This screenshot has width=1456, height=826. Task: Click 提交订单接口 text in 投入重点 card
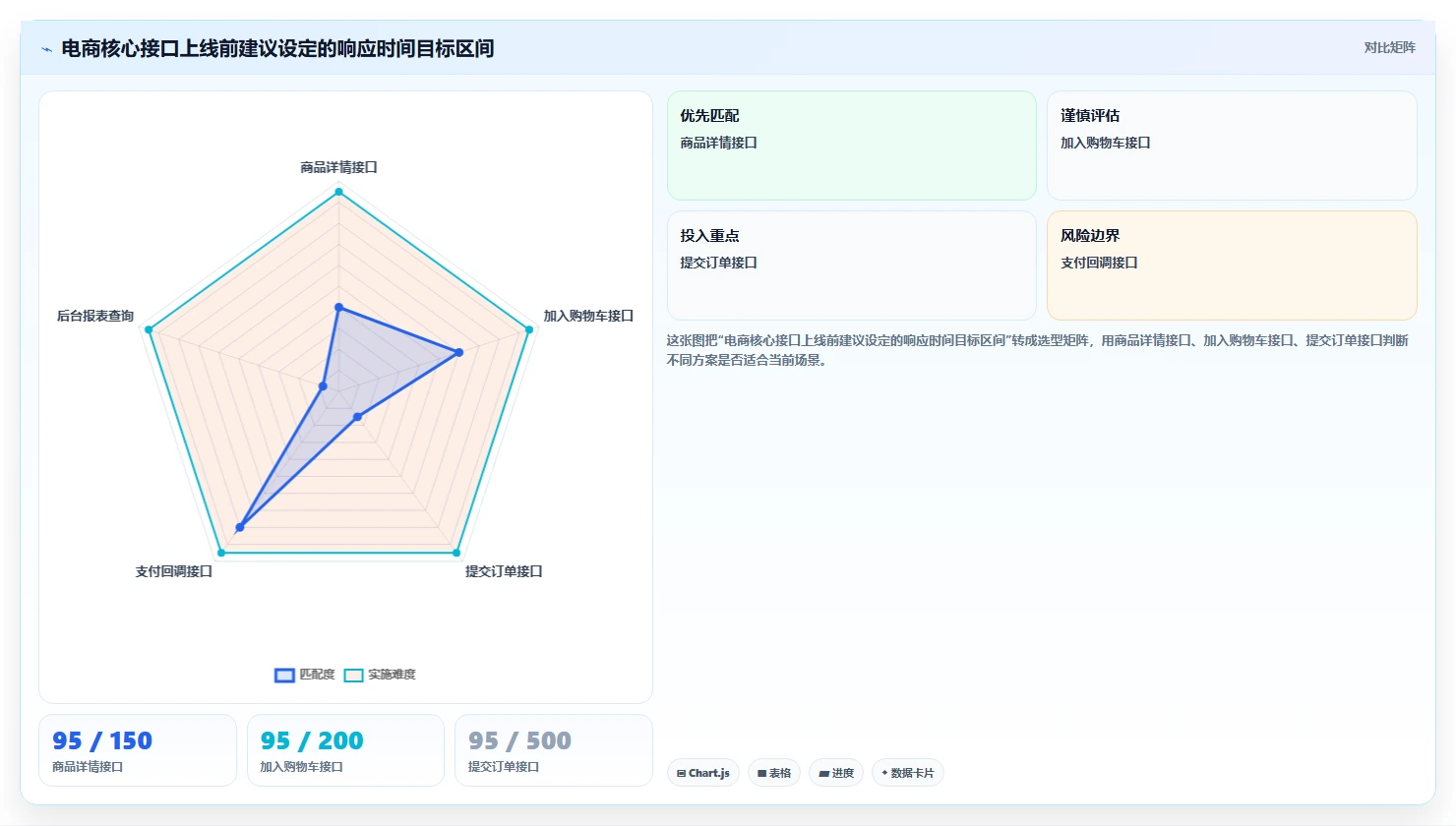click(718, 263)
